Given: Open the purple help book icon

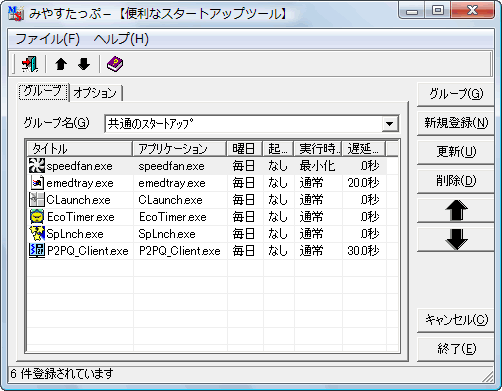Looking at the screenshot, I should pyautogui.click(x=115, y=64).
